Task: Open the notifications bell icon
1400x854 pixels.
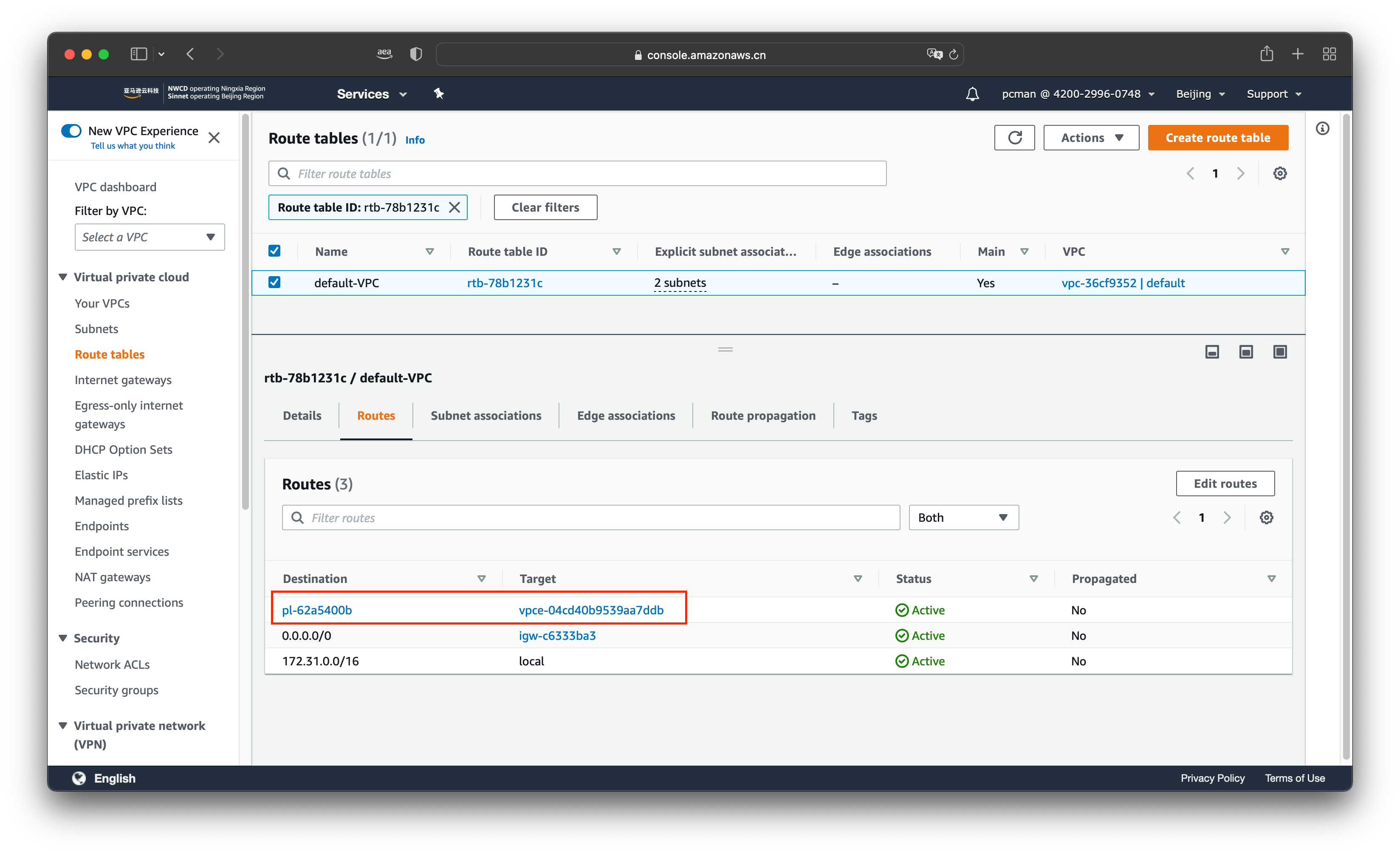Action: pyautogui.click(x=972, y=94)
